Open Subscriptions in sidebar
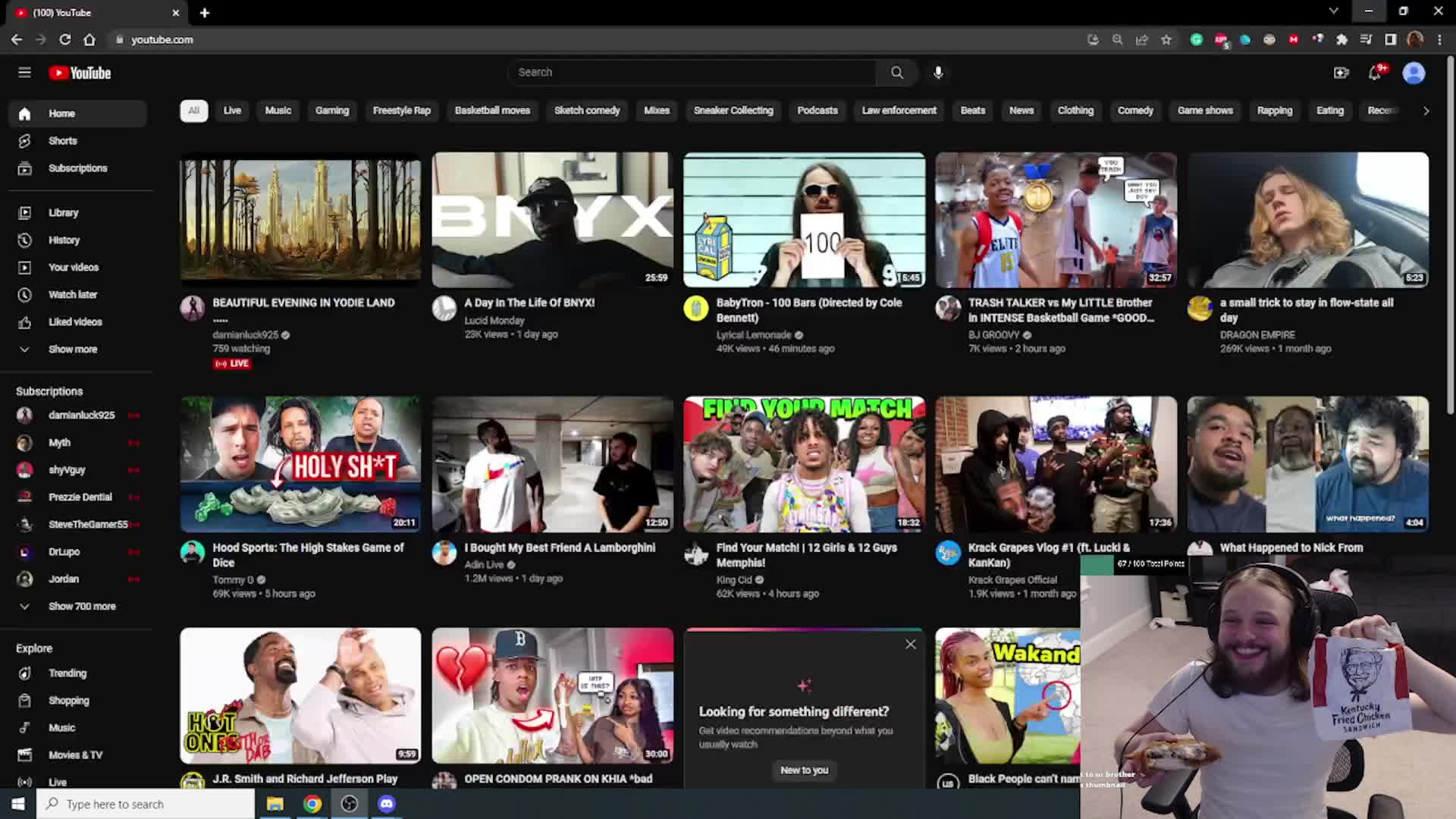This screenshot has width=1456, height=819. [76, 168]
